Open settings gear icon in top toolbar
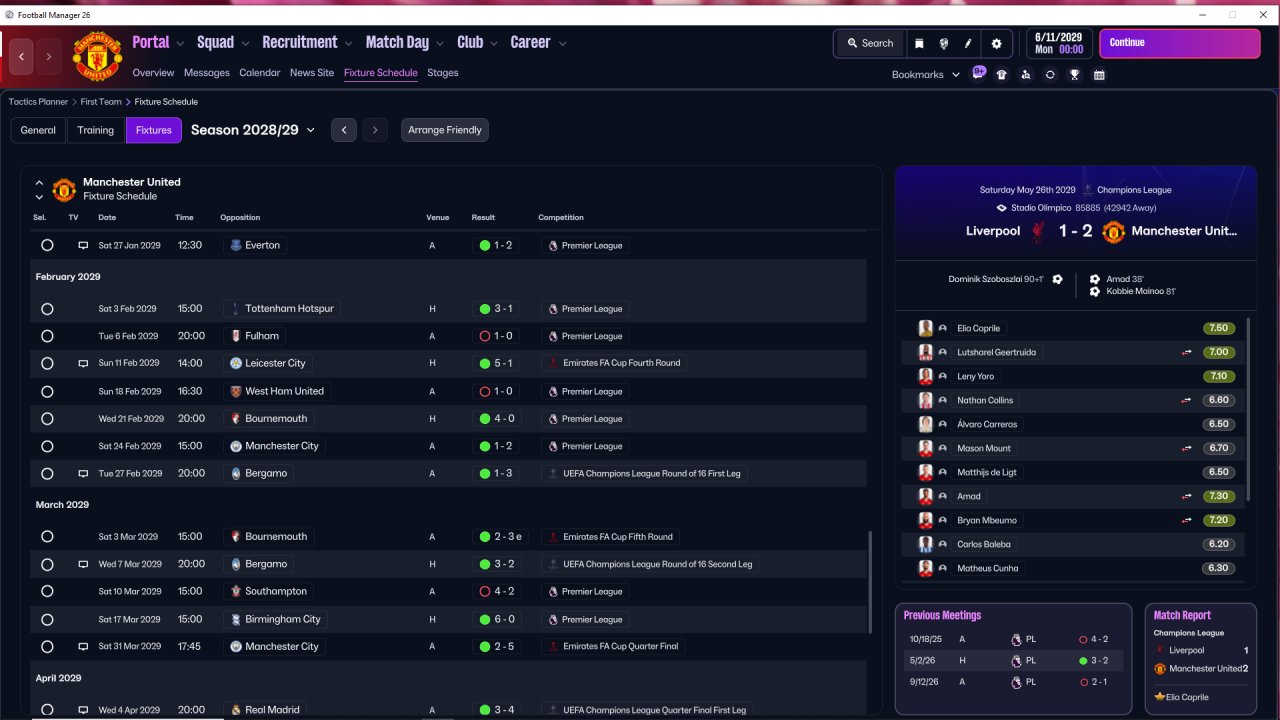 pos(996,43)
